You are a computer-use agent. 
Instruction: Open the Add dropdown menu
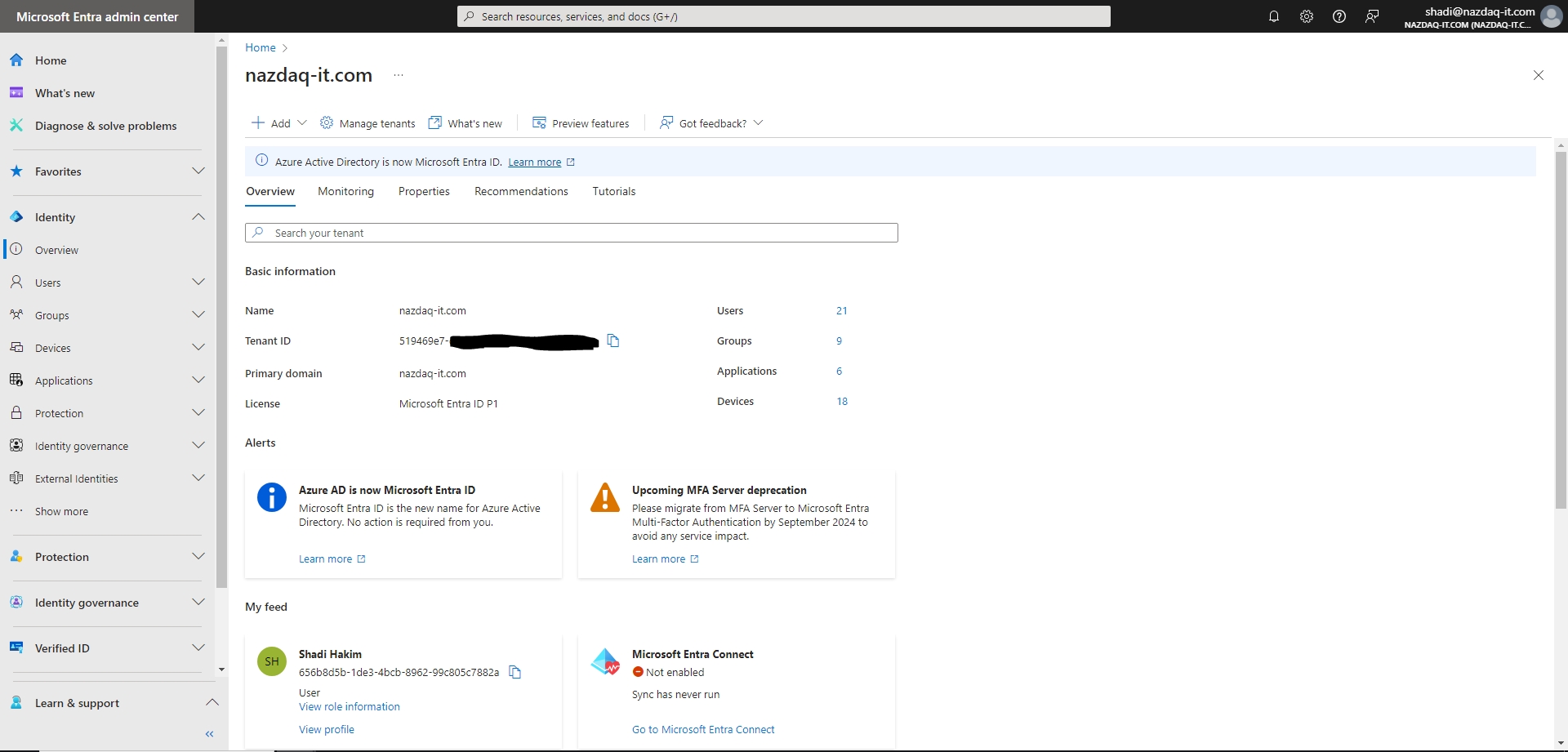(x=279, y=123)
